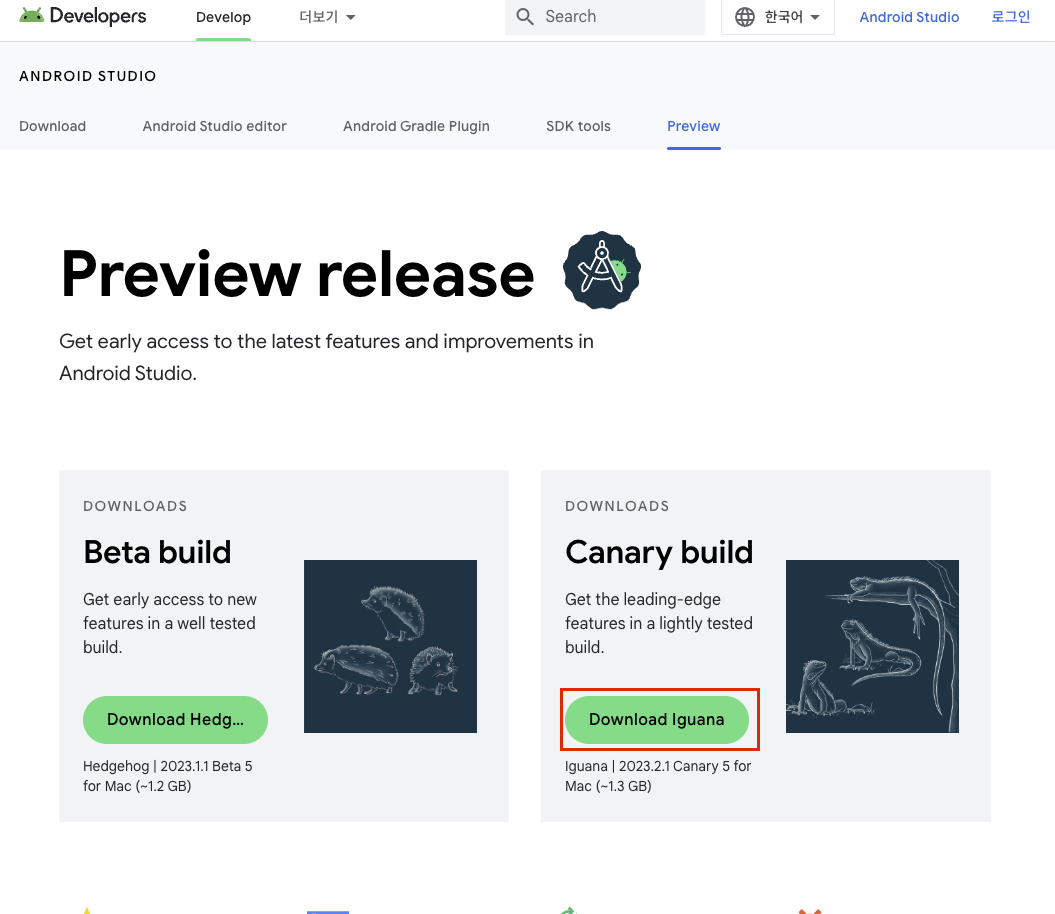Click the Download Hedgehog beta button
Viewport: 1055px width, 914px height.
click(x=175, y=719)
